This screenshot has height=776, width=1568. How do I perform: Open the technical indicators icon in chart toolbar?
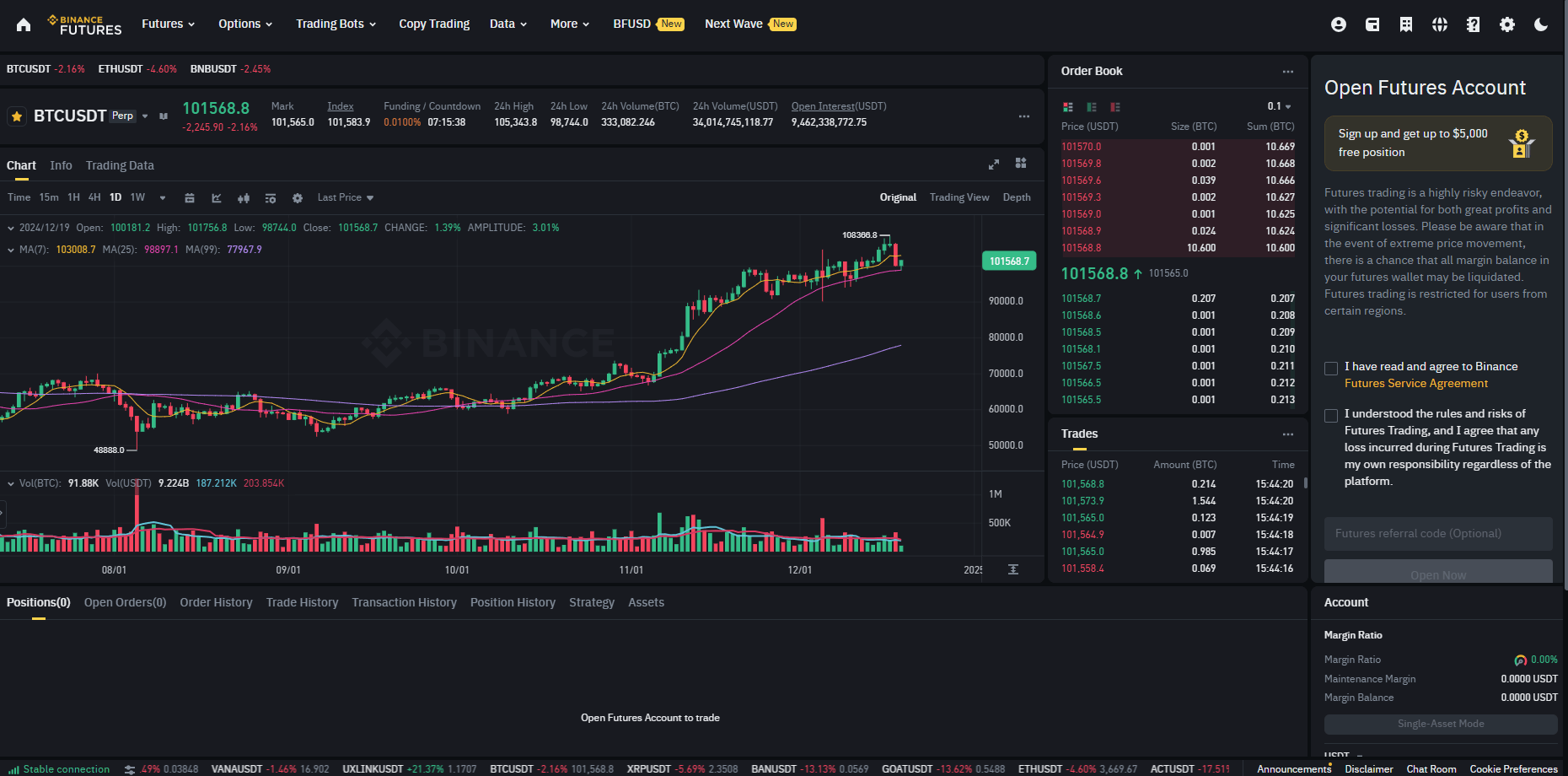point(217,198)
